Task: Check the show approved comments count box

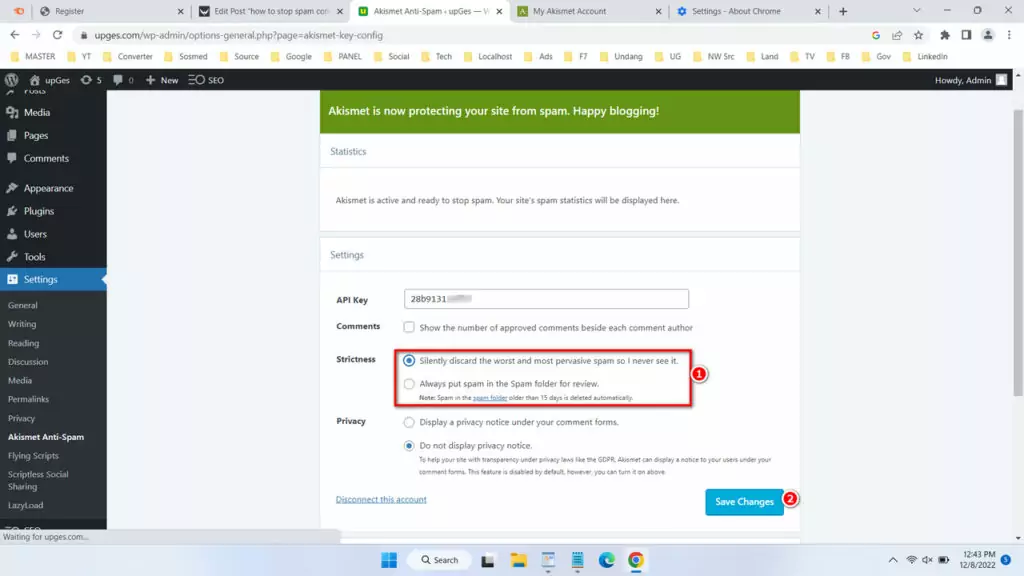Action: click(409, 327)
